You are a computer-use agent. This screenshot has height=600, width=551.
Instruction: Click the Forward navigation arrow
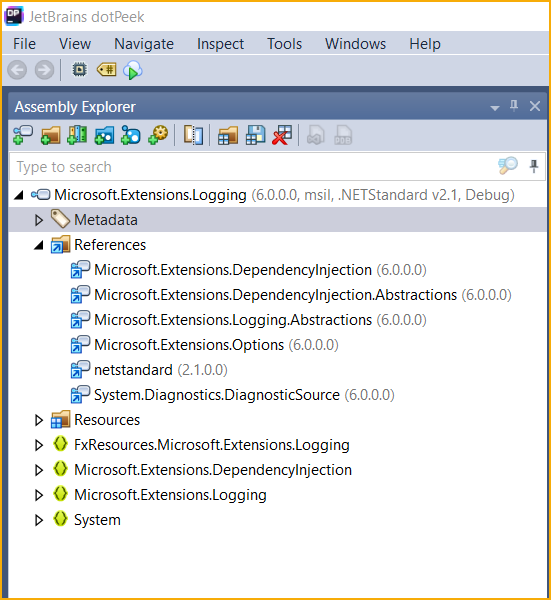tap(44, 70)
